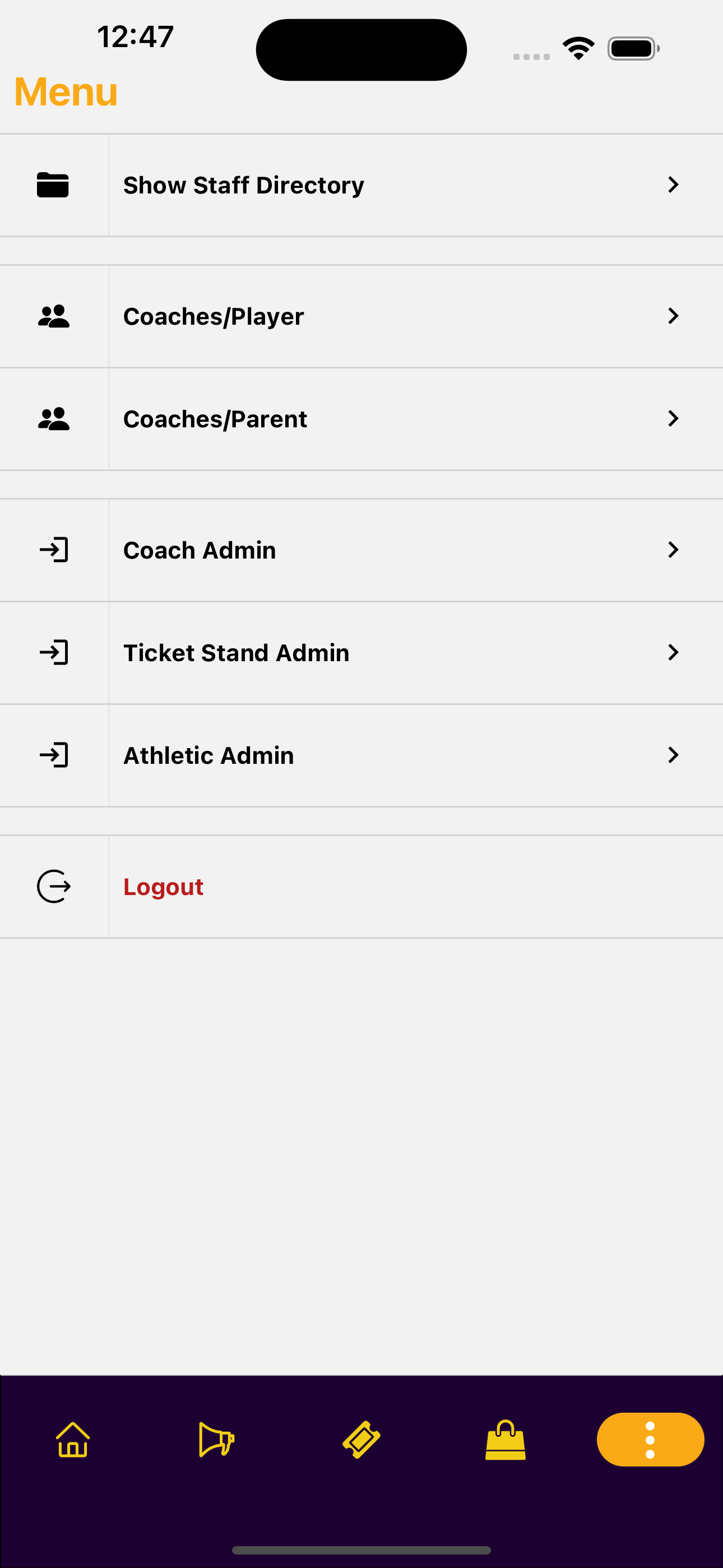Viewport: 723px width, 1568px height.
Task: Go to the Home tab
Action: click(x=73, y=1440)
